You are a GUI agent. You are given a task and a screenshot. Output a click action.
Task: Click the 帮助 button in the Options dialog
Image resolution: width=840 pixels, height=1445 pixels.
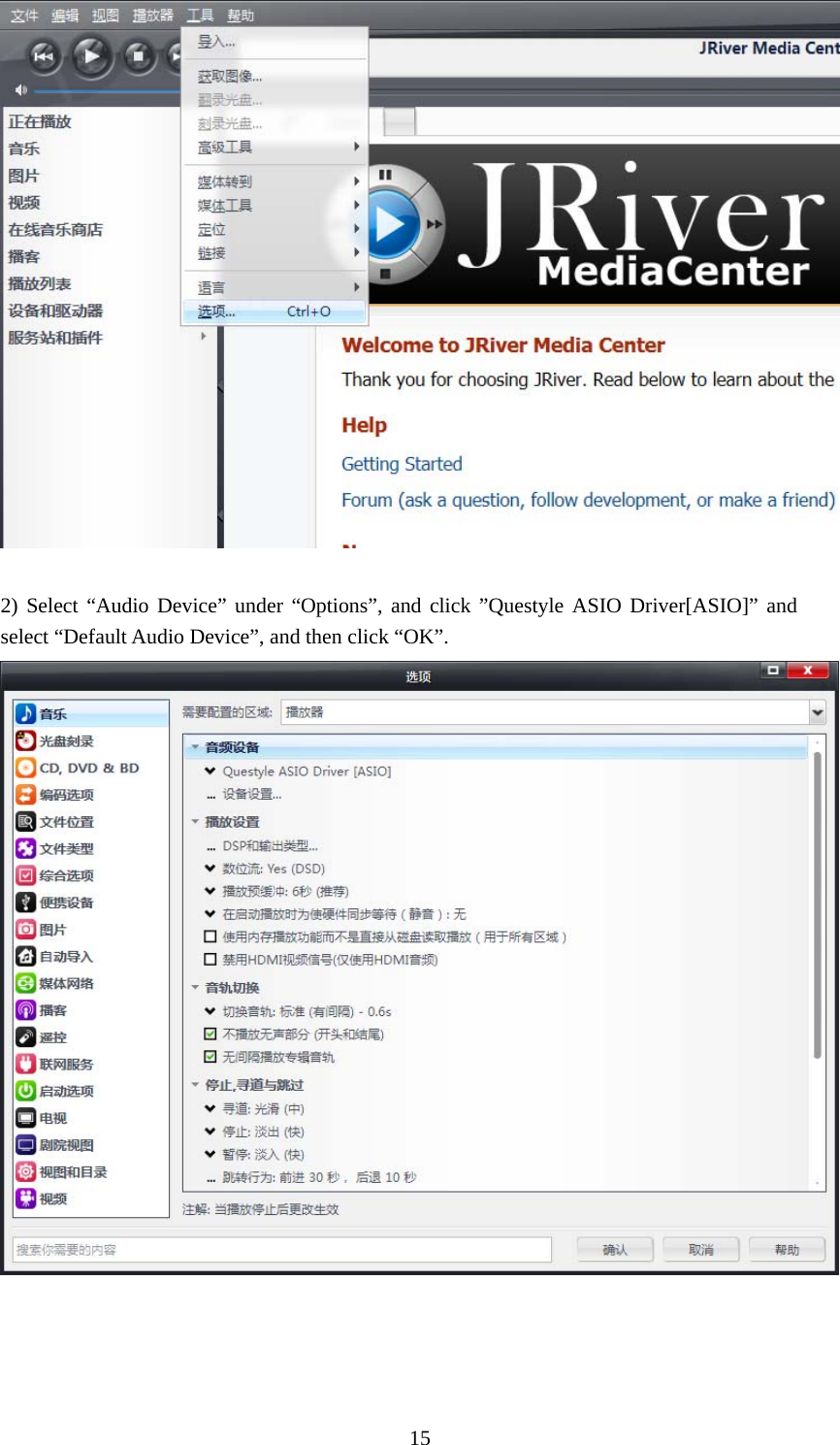[x=788, y=1250]
